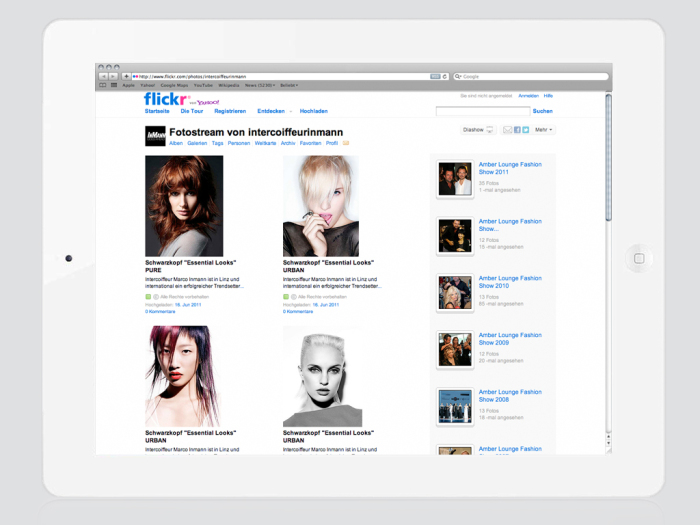700x525 pixels.
Task: Click 0 Kommentare under PURE photo
Action: point(160,312)
